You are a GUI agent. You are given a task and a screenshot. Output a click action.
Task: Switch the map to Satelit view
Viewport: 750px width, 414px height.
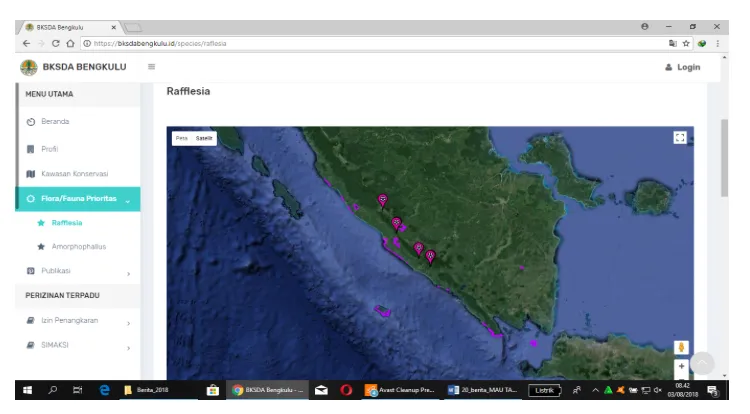click(204, 138)
